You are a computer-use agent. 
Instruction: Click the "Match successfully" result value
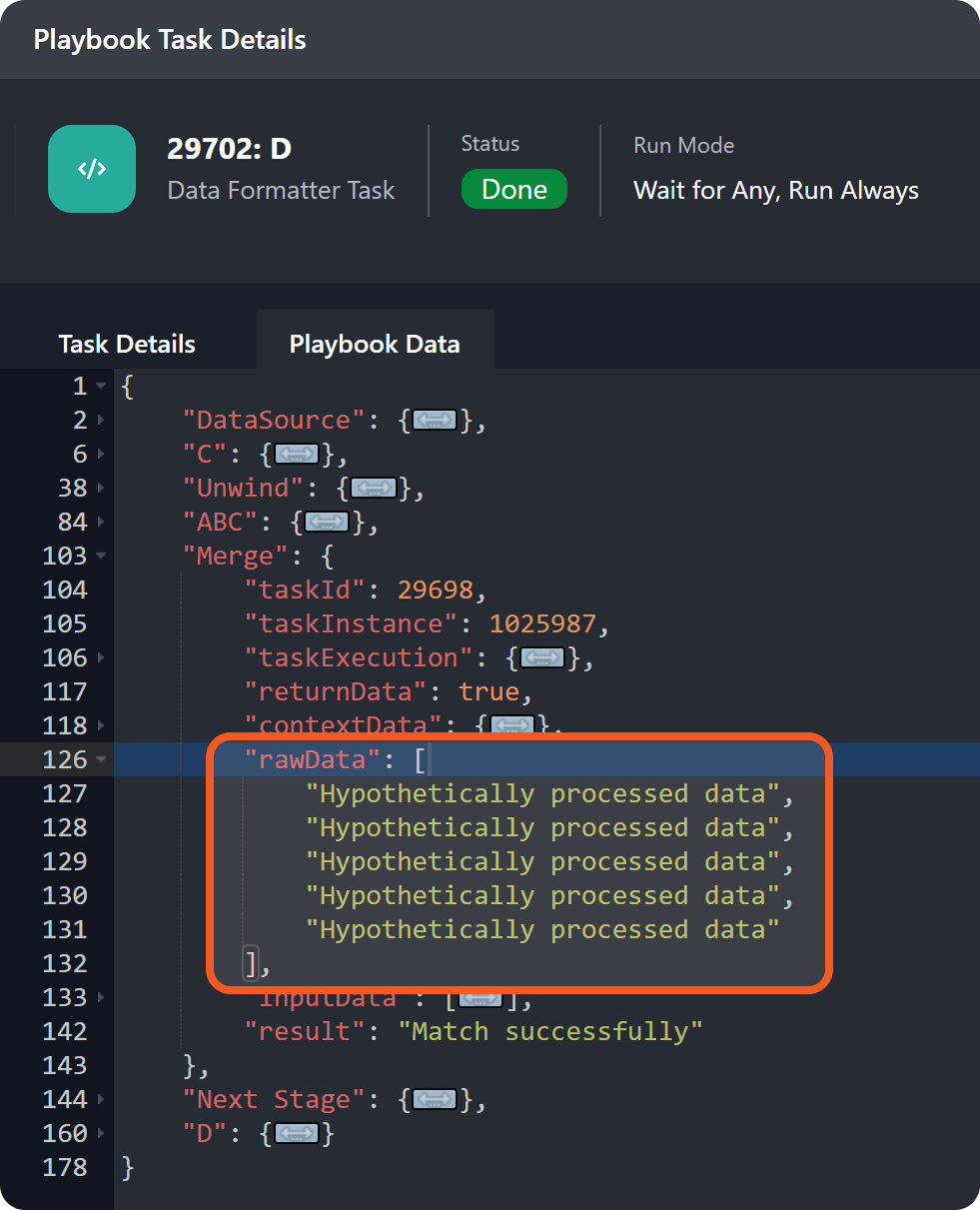click(556, 1031)
